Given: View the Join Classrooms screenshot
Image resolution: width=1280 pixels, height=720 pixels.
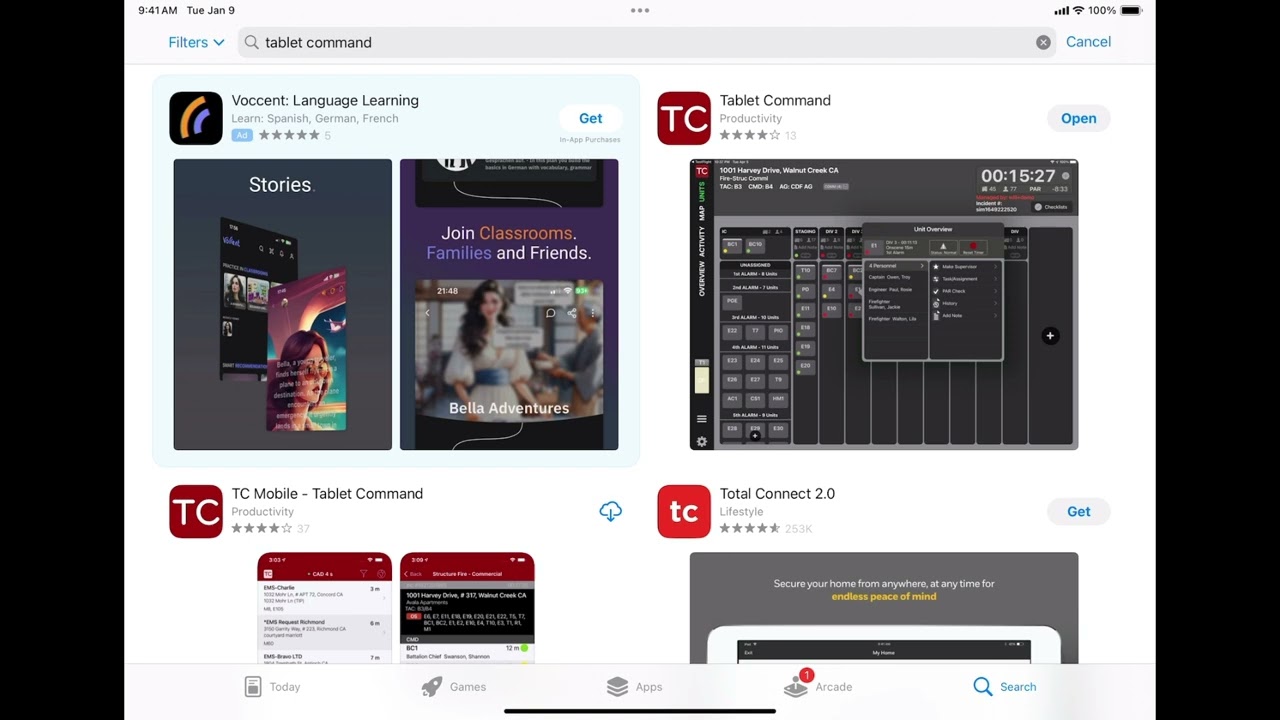Looking at the screenshot, I should coord(509,304).
